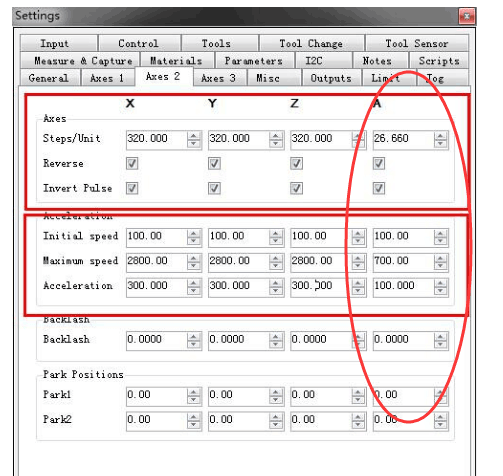Switch to the Axes 1 tab
This screenshot has width=503, height=476.
click(x=108, y=78)
